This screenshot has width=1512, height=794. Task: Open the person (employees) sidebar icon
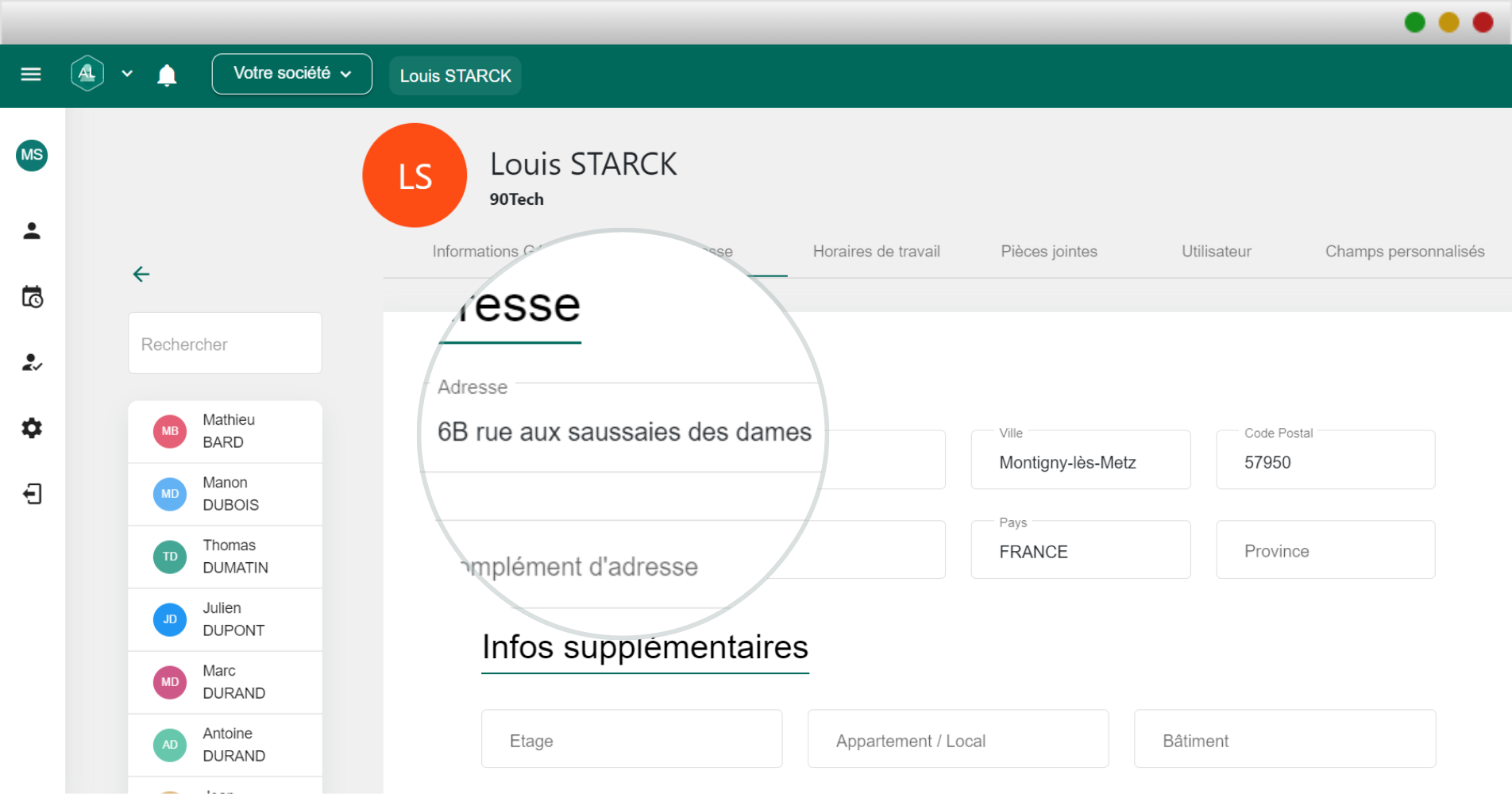pos(32,230)
